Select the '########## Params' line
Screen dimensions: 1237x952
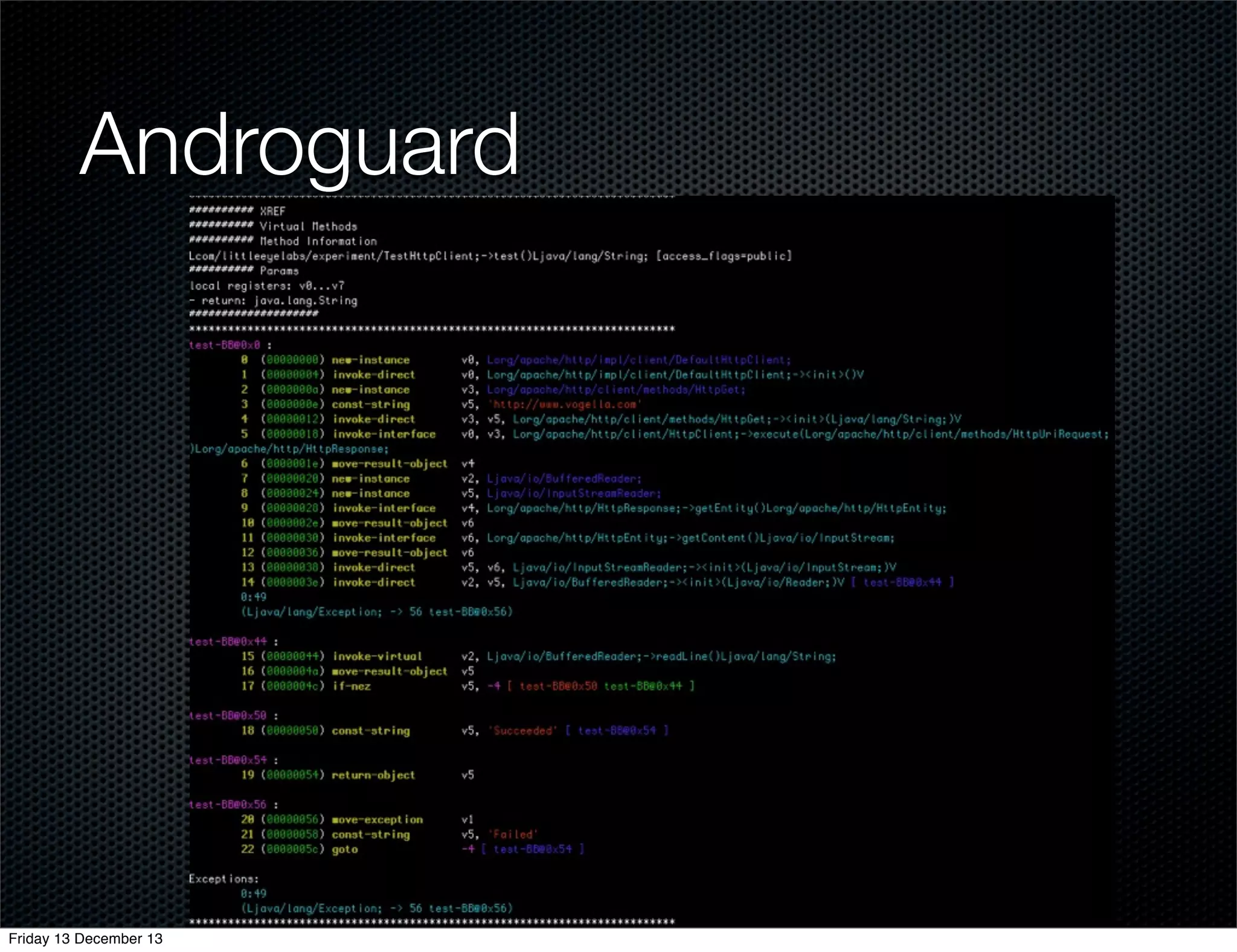pos(243,271)
